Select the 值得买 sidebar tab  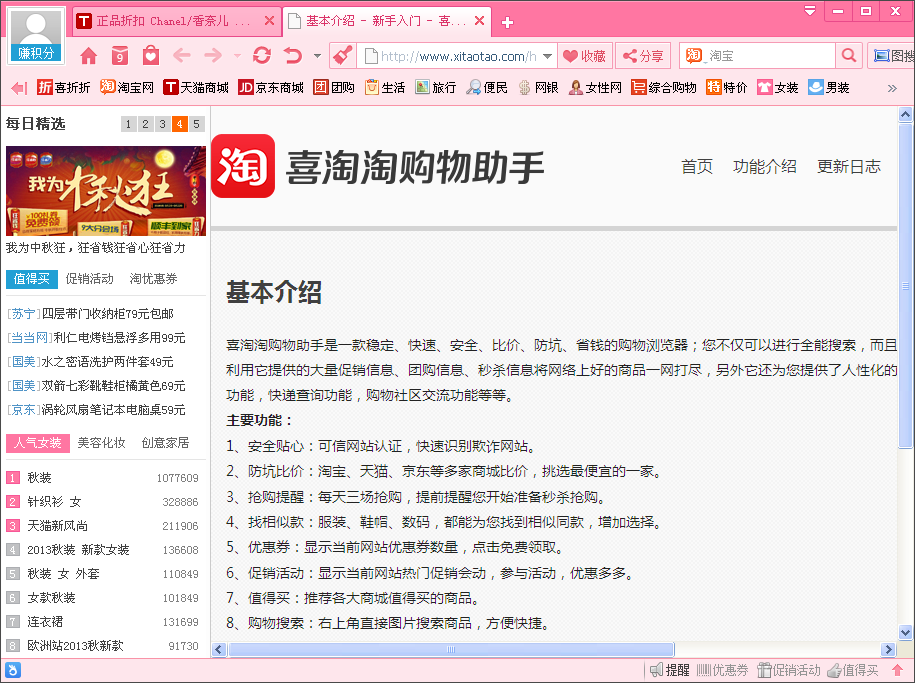pos(32,279)
